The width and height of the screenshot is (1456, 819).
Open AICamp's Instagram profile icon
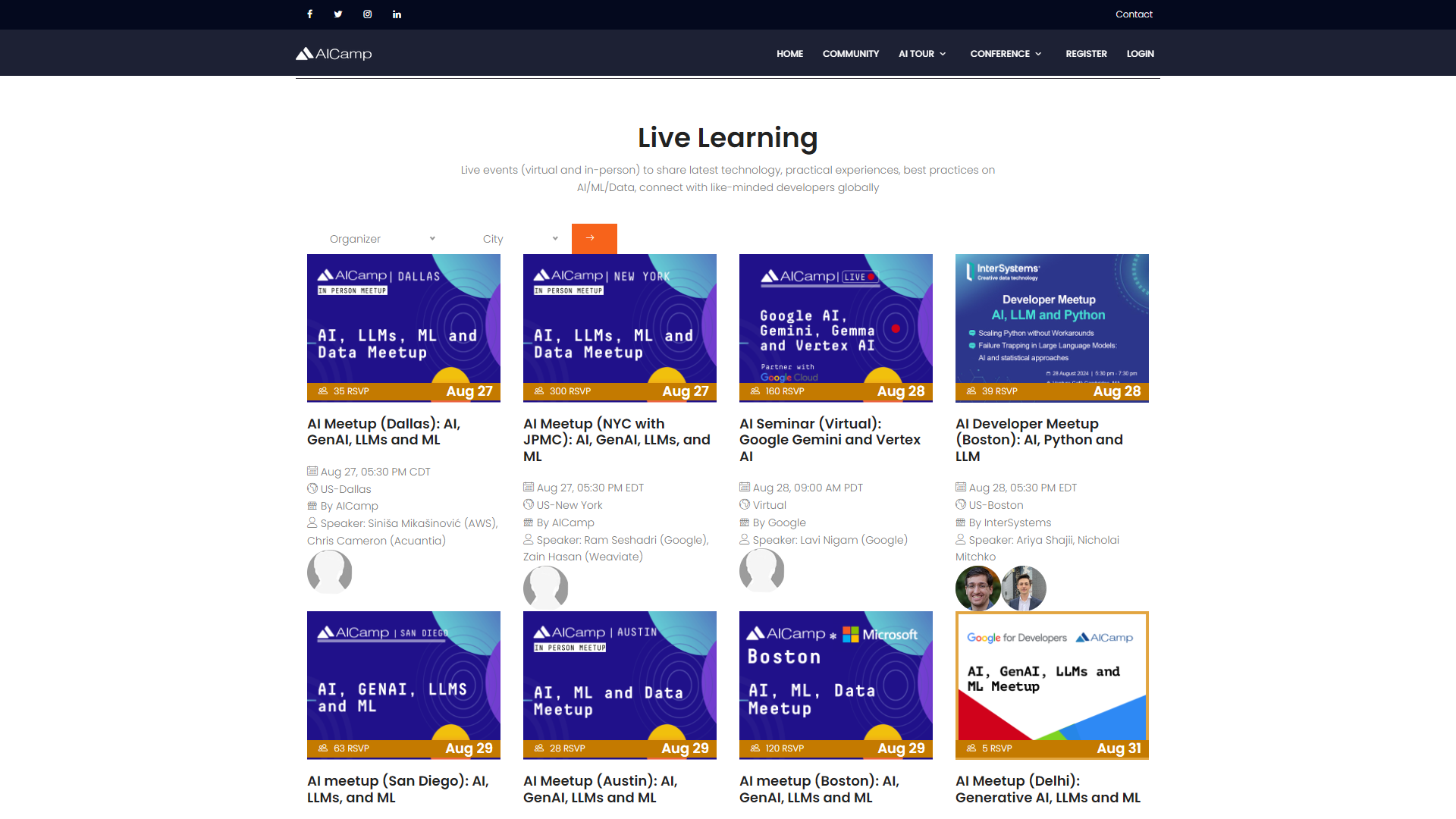coord(368,14)
